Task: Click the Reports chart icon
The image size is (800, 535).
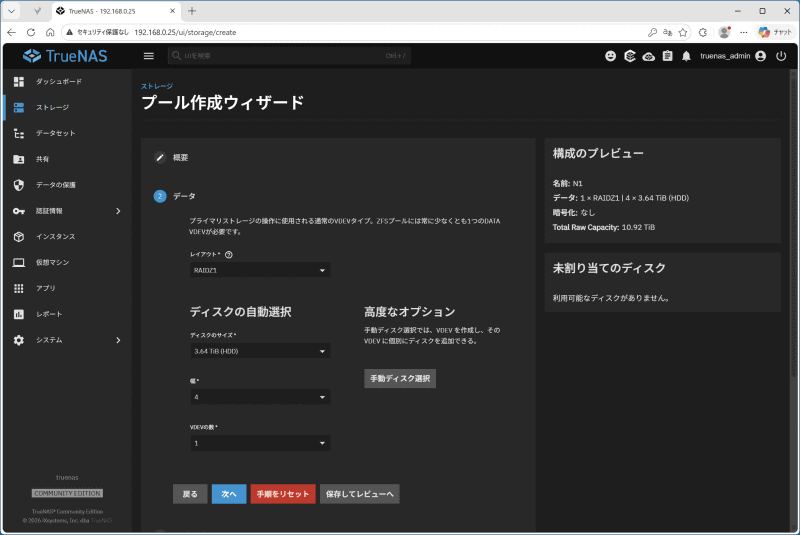Action: (x=19, y=314)
